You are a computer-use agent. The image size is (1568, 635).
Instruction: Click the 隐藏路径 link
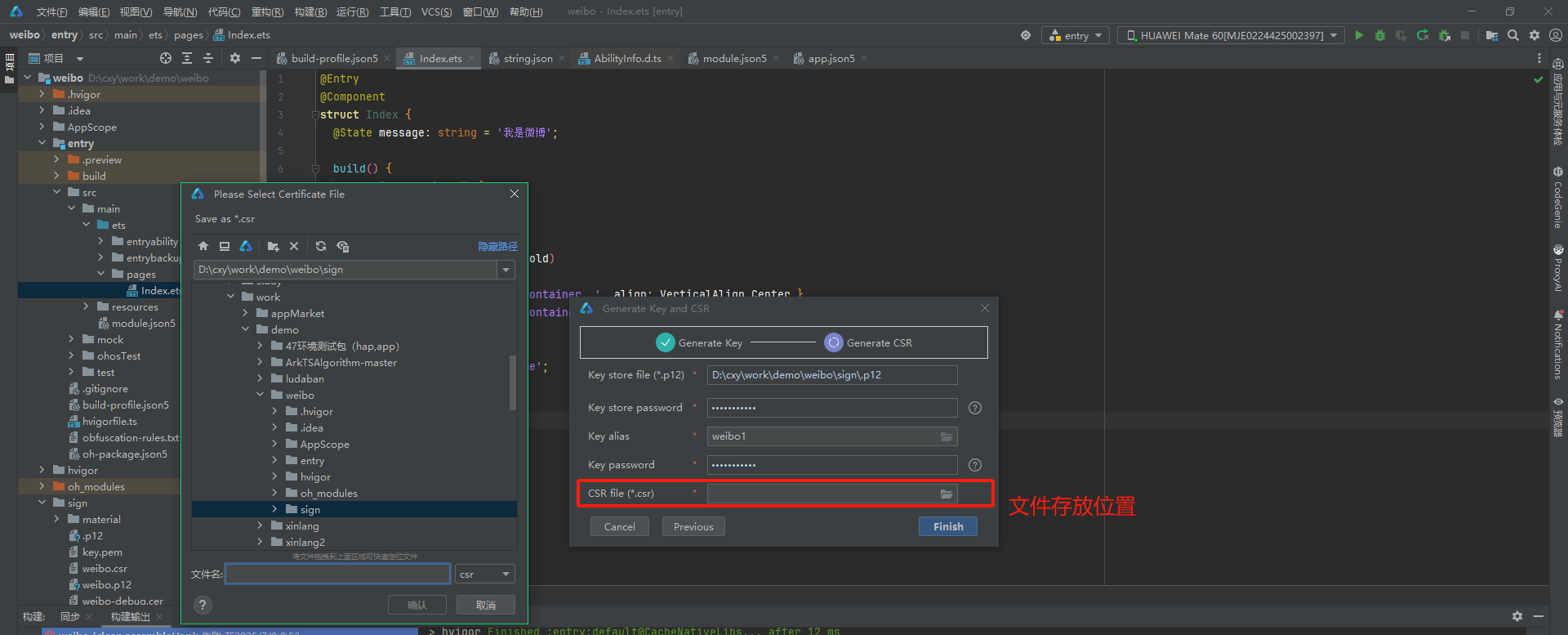(x=498, y=247)
